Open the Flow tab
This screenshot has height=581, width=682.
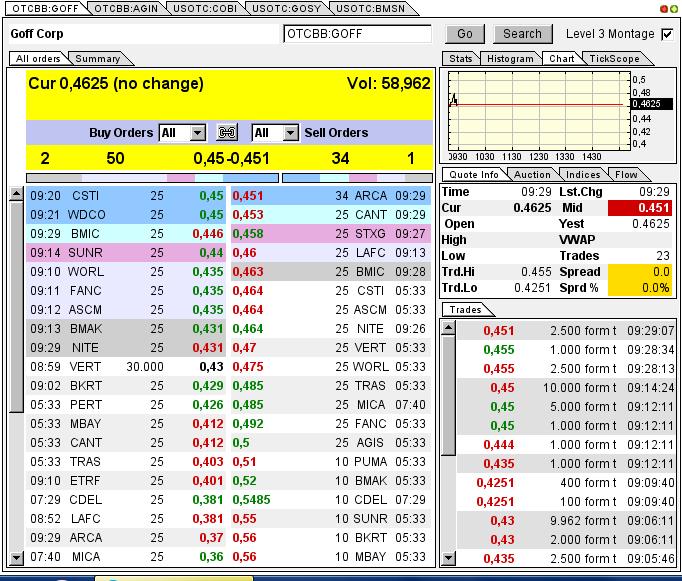[x=626, y=175]
